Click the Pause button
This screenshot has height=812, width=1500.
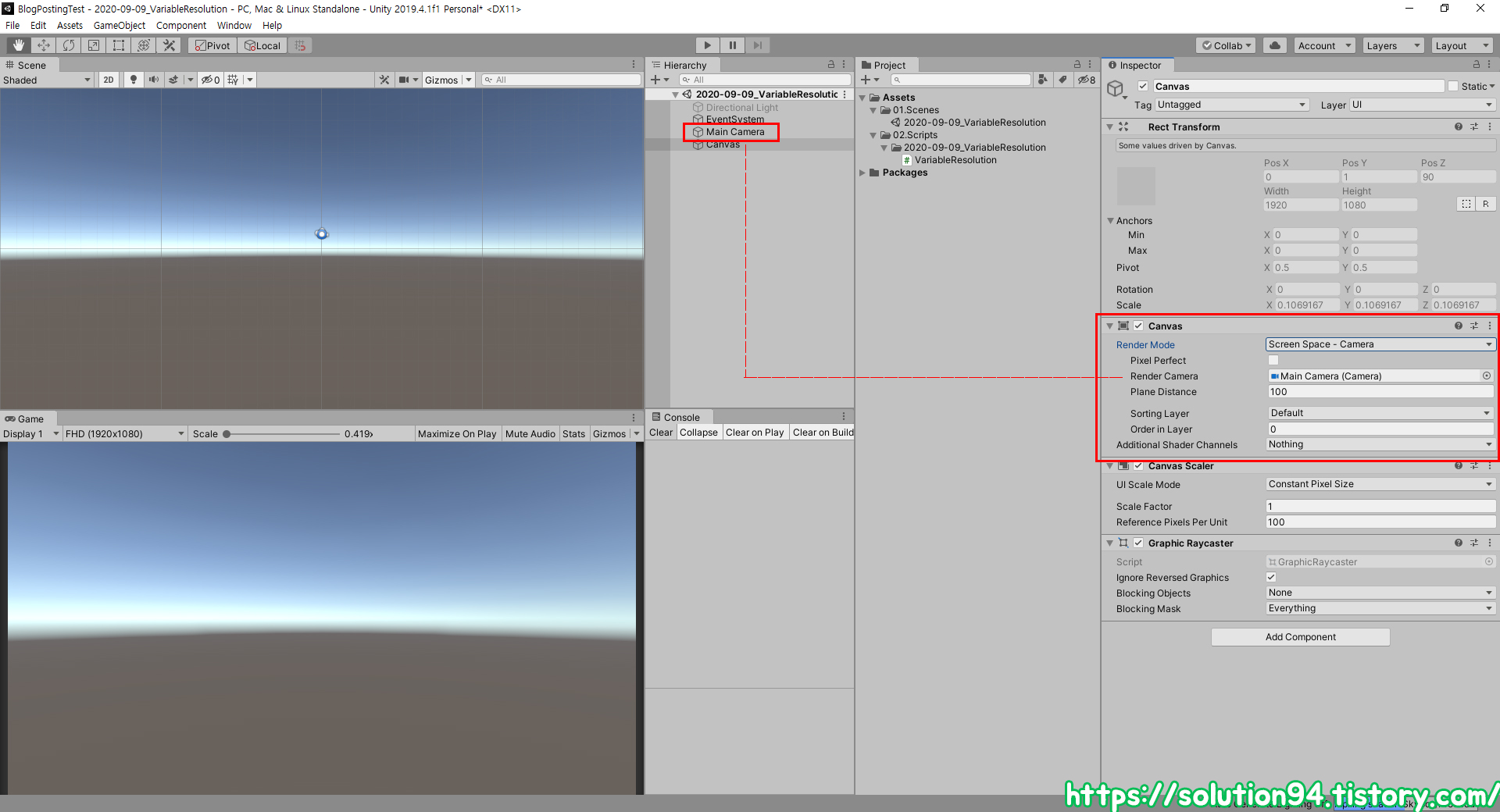(732, 45)
